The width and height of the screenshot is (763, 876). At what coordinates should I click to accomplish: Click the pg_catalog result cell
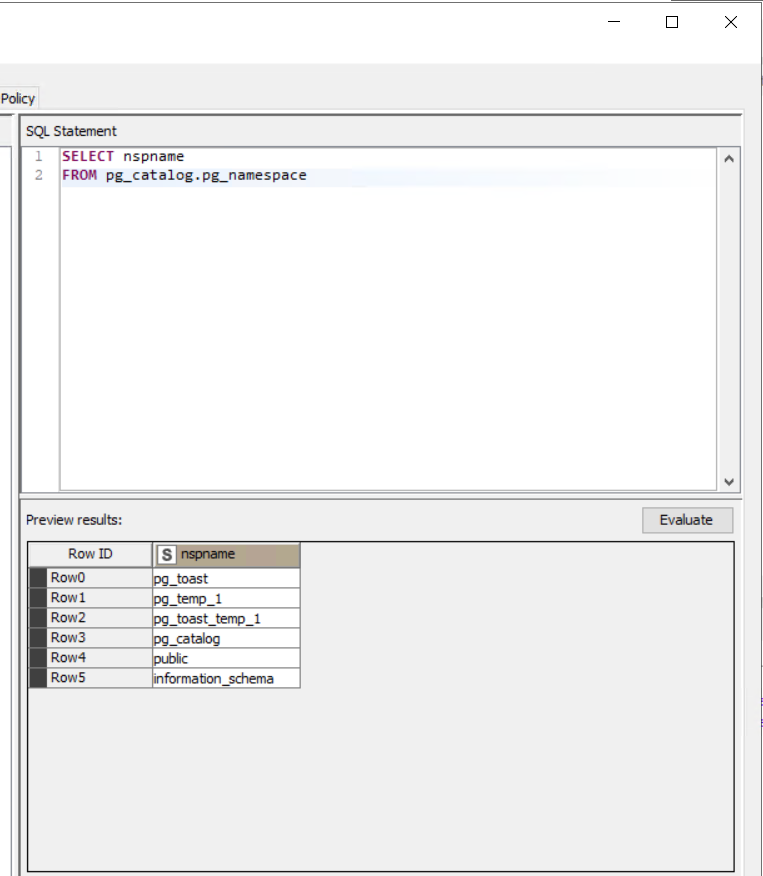(x=226, y=639)
